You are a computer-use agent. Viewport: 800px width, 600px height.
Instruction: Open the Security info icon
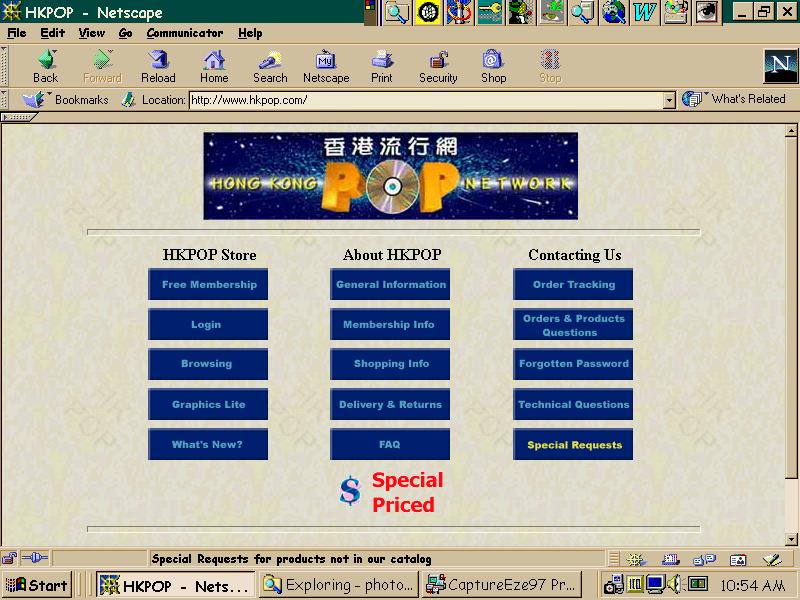click(x=438, y=66)
